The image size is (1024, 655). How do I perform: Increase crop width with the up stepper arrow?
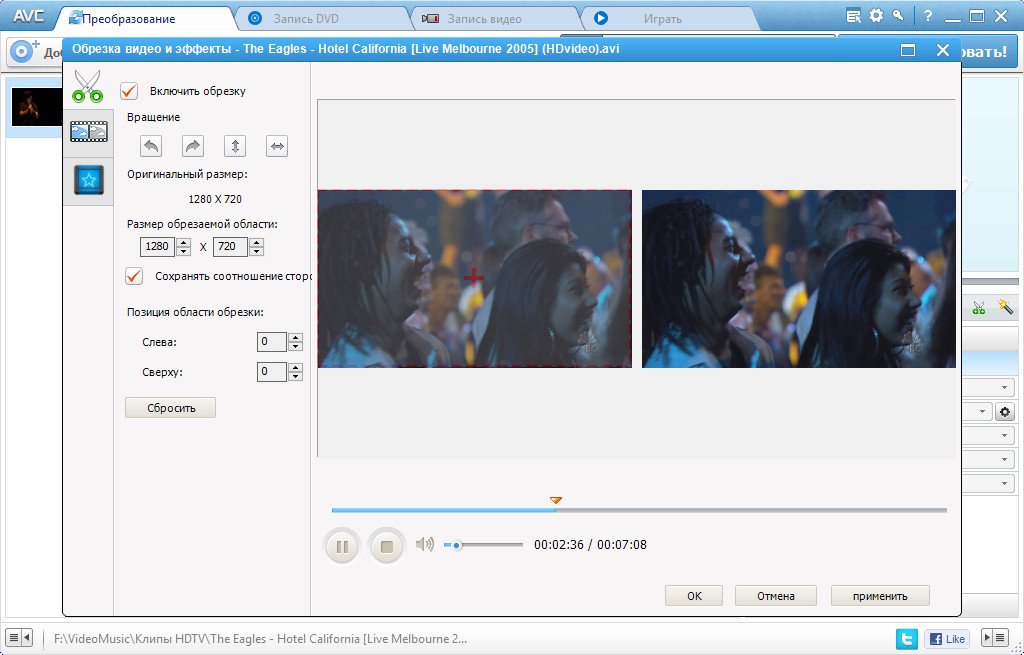click(184, 242)
